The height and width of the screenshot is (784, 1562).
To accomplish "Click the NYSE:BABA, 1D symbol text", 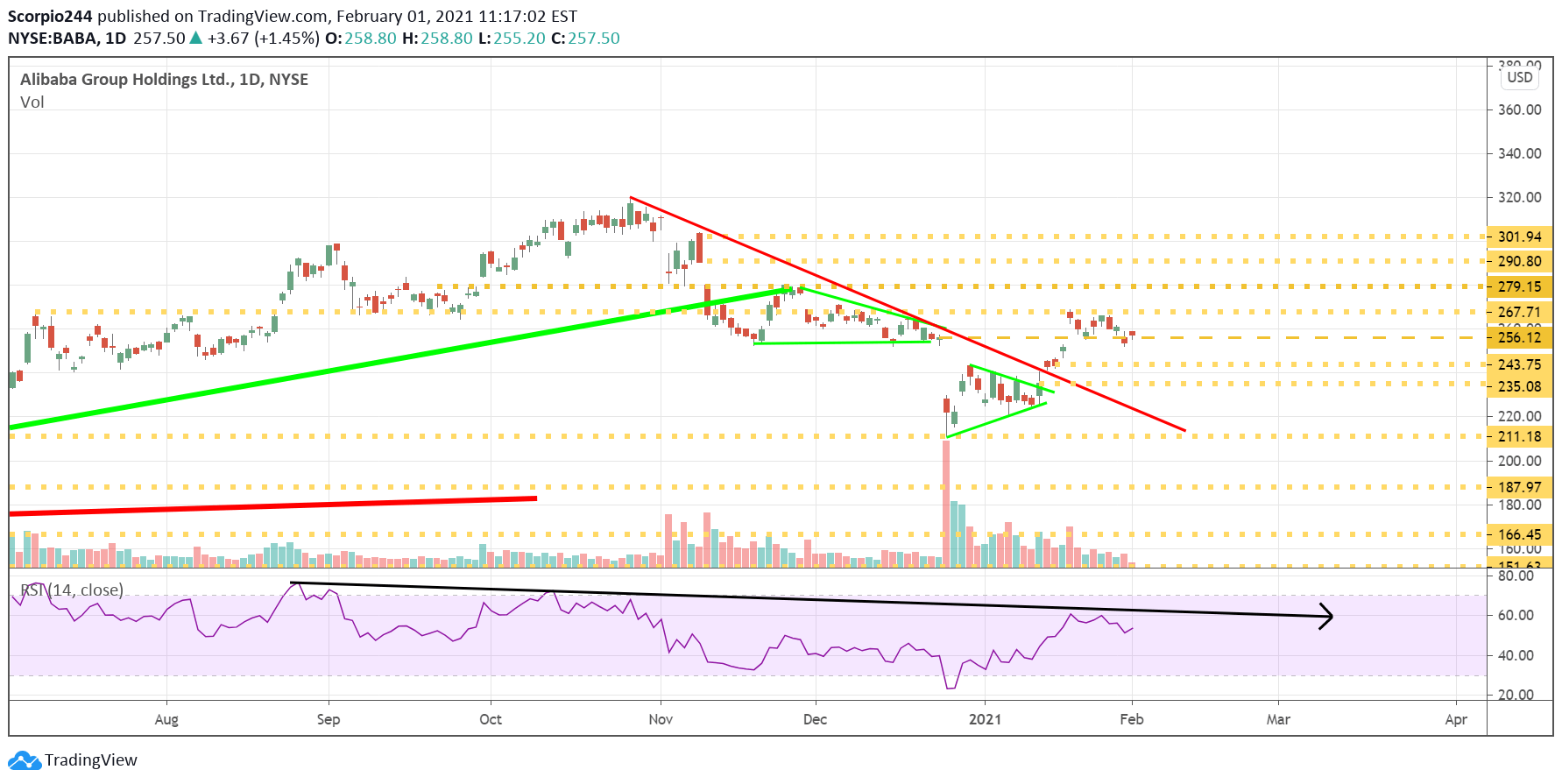I will coord(67,39).
